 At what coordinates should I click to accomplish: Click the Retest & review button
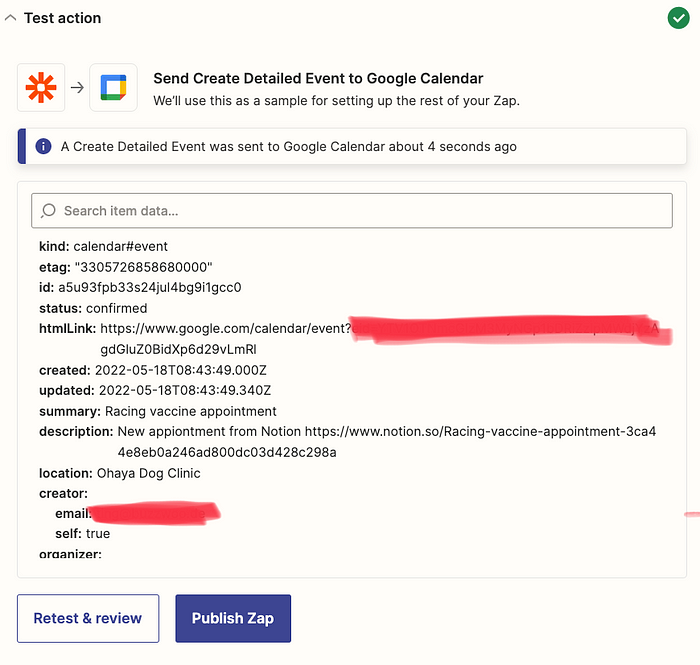point(88,618)
